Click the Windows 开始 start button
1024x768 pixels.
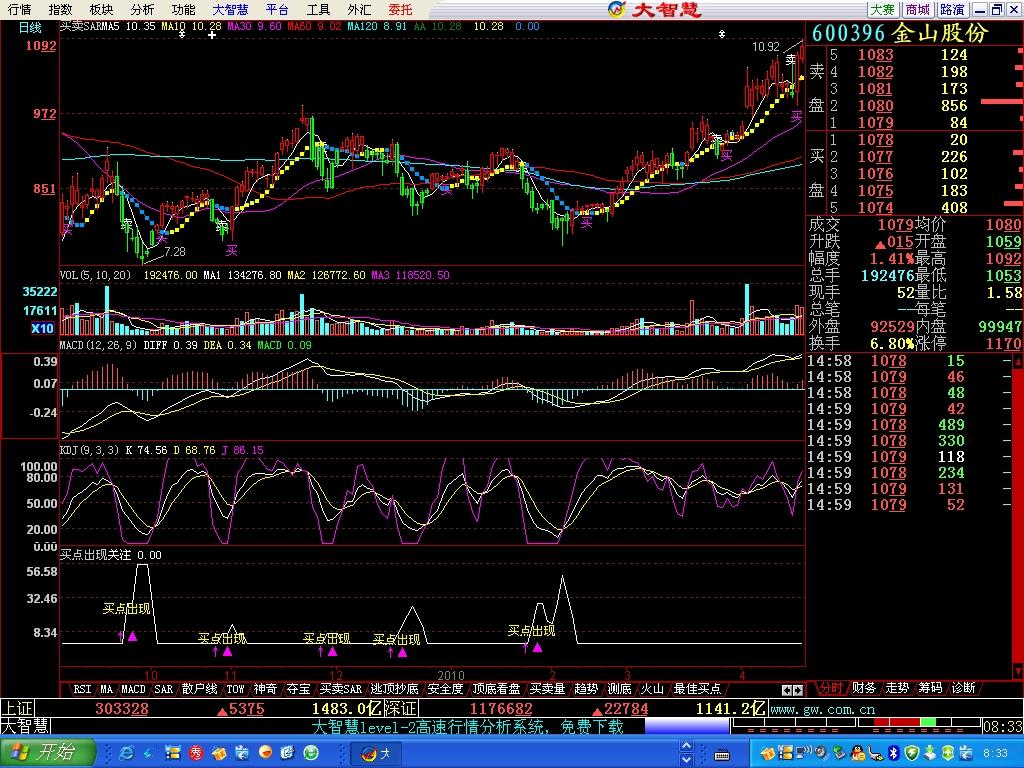(x=46, y=752)
